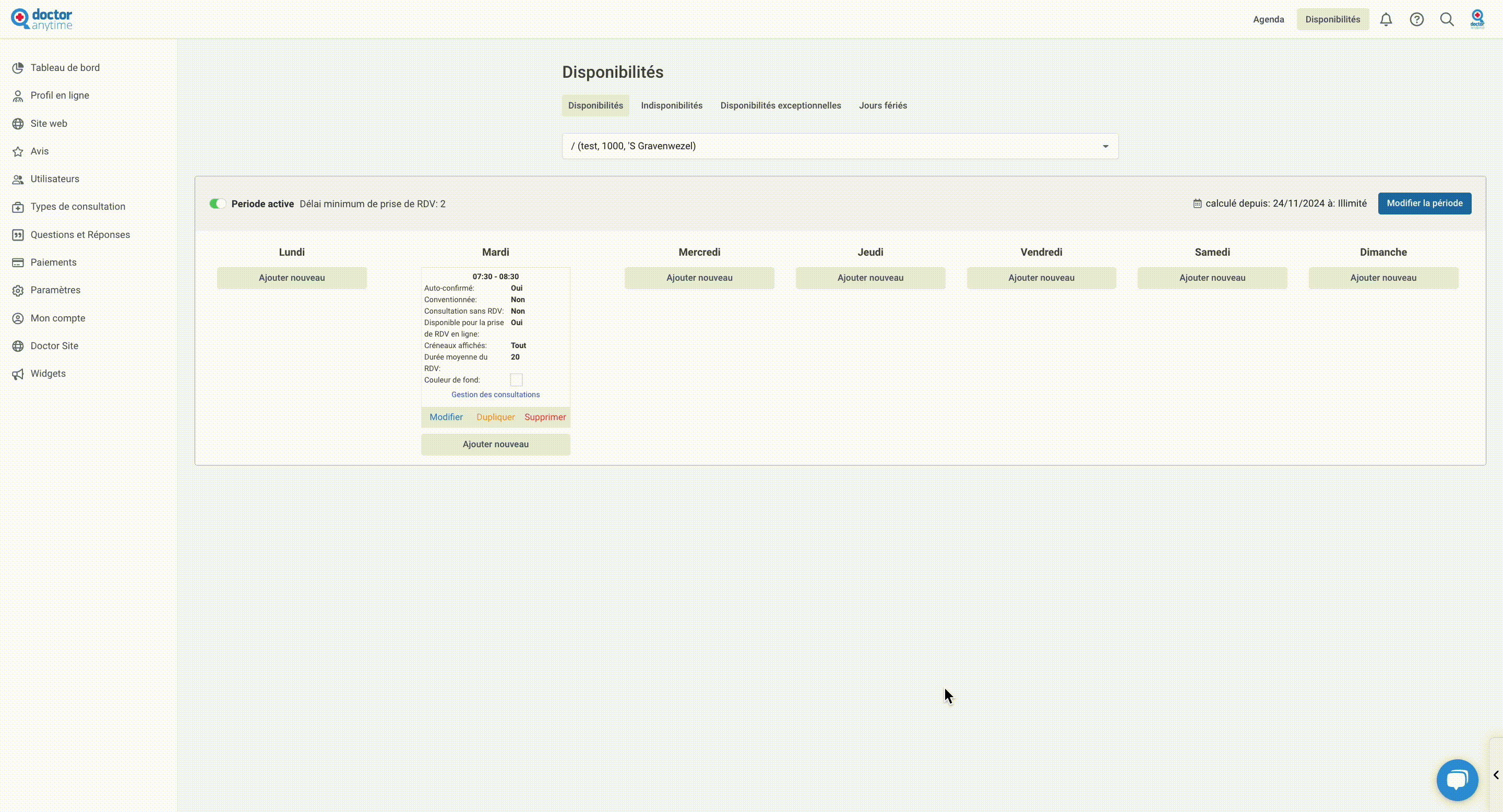Click the search magnifier icon

(1447, 19)
